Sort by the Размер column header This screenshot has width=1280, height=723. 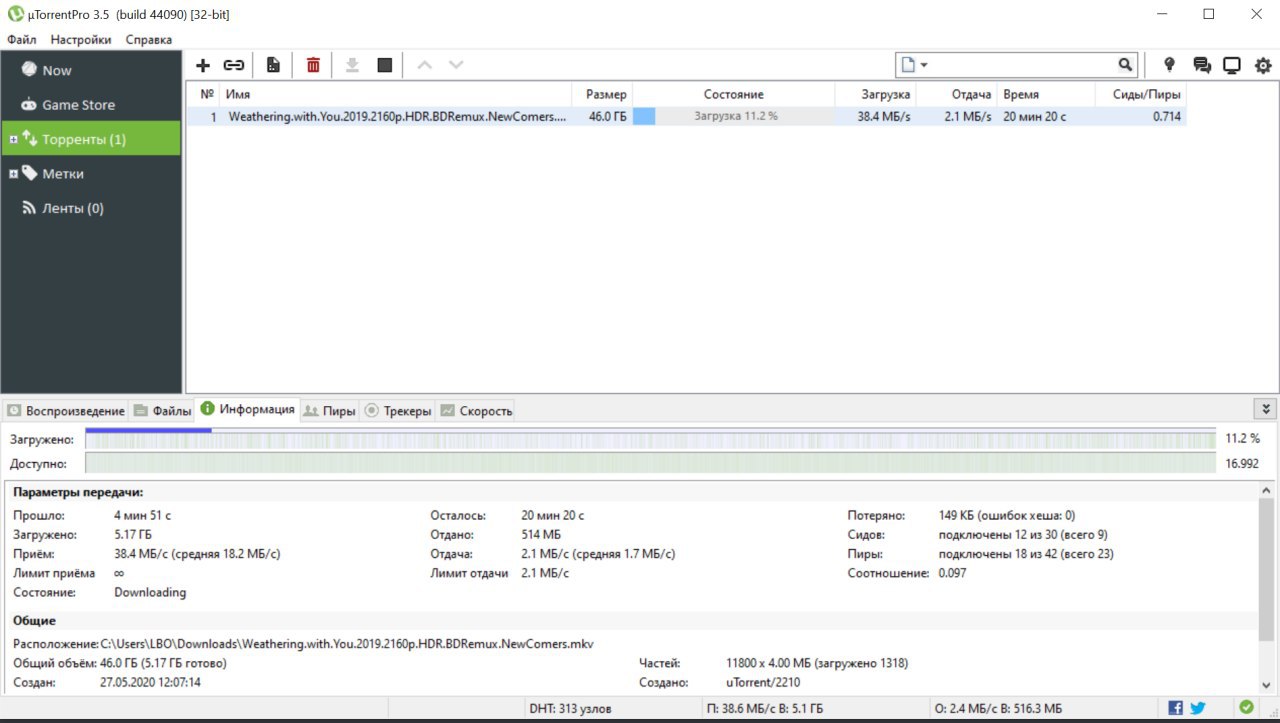[x=602, y=94]
